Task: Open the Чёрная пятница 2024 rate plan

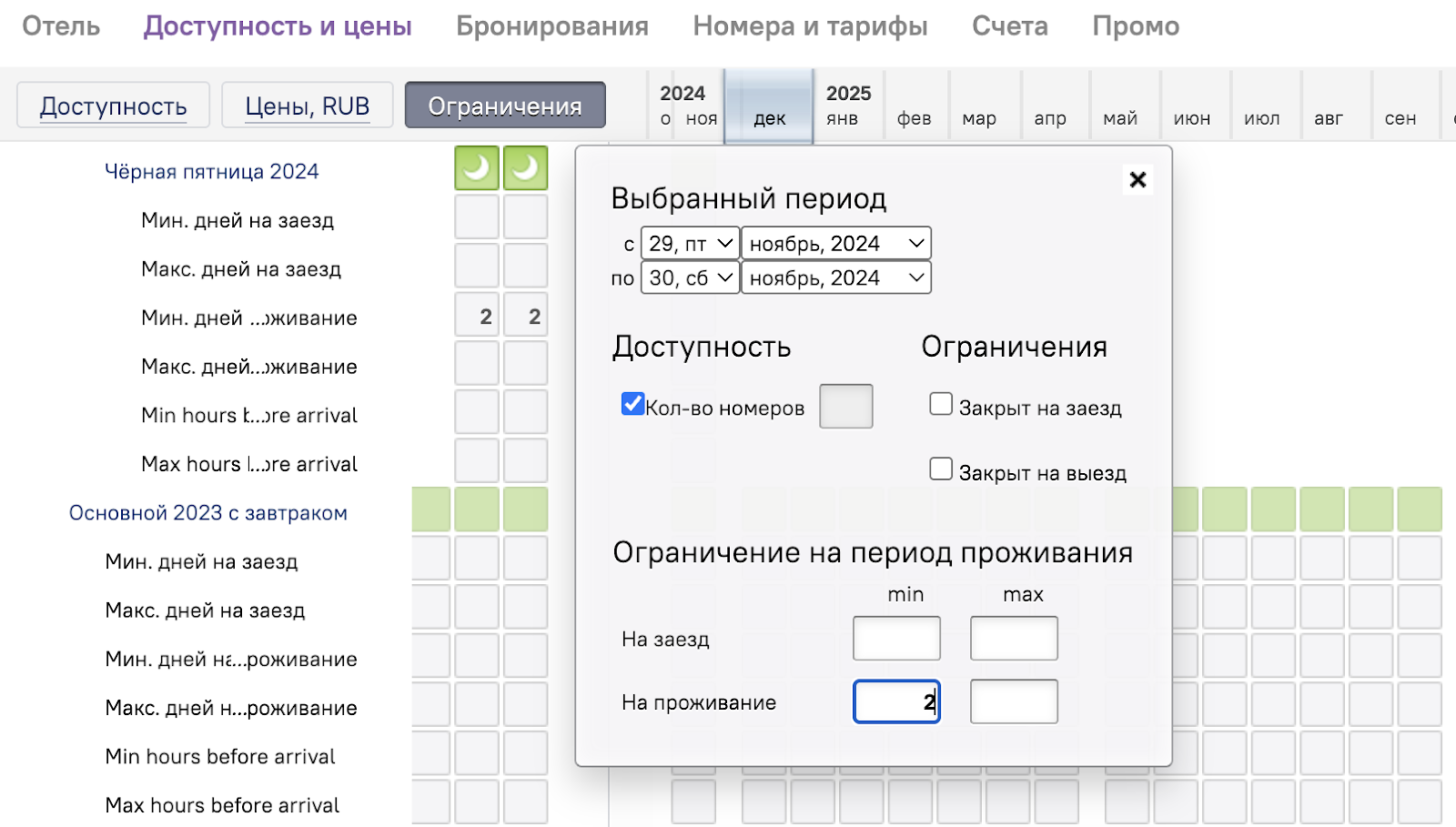Action: [212, 172]
